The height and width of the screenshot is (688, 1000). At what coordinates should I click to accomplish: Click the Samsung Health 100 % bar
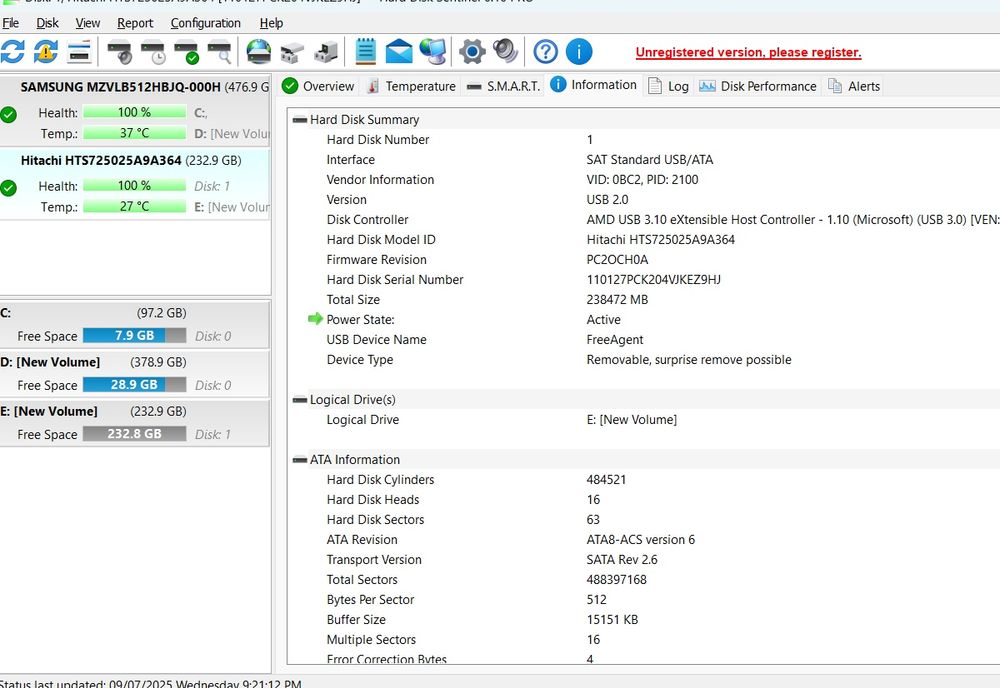[135, 112]
